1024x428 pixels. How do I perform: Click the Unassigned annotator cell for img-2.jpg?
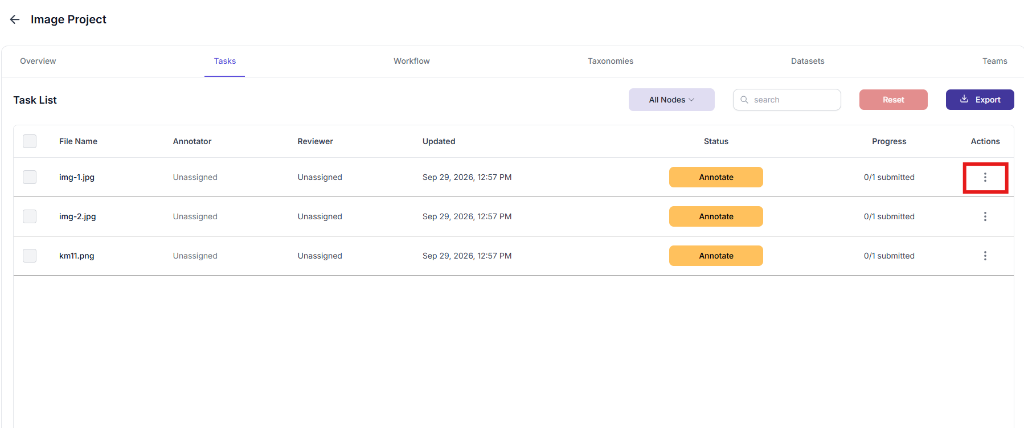[x=195, y=216]
